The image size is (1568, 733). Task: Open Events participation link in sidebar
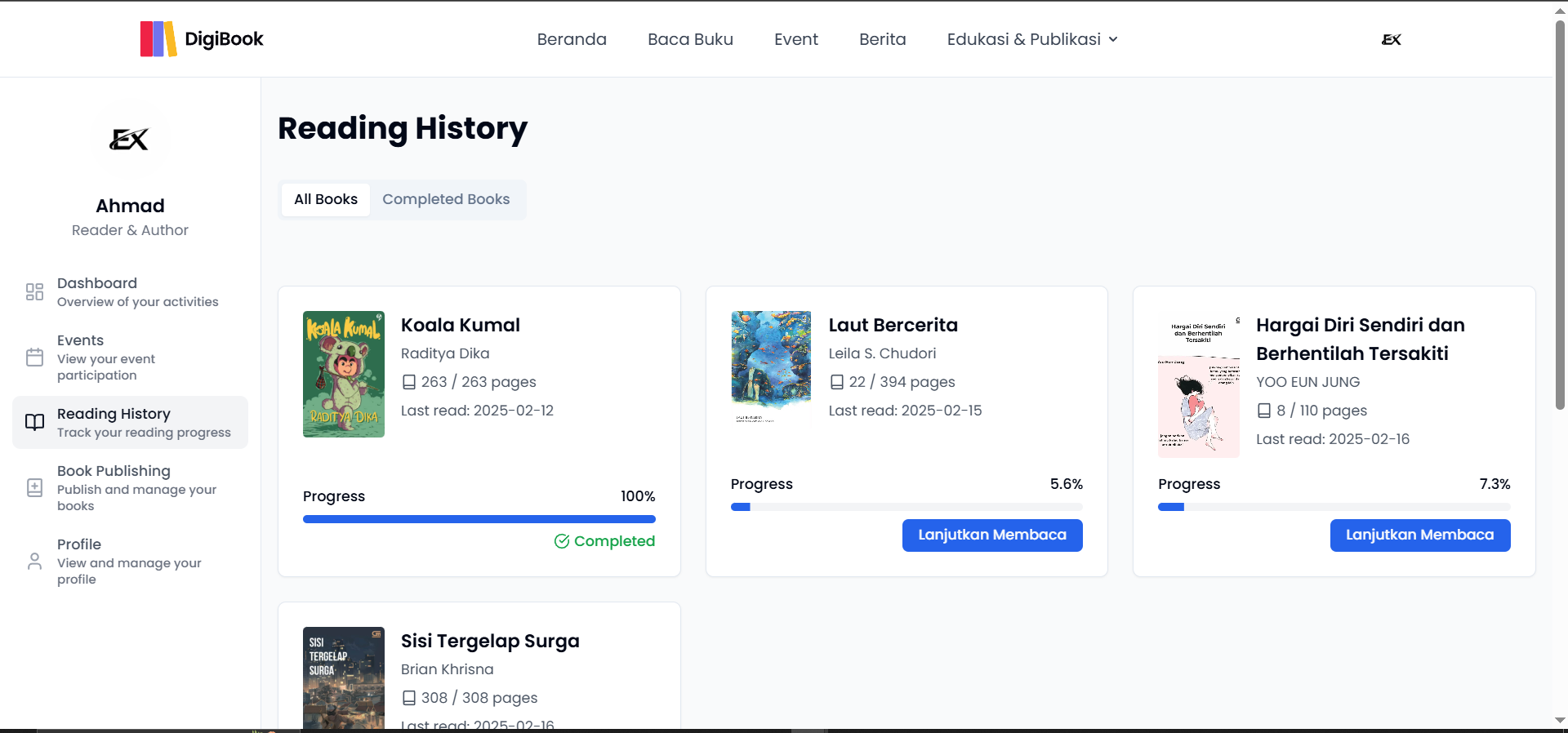[x=130, y=357]
